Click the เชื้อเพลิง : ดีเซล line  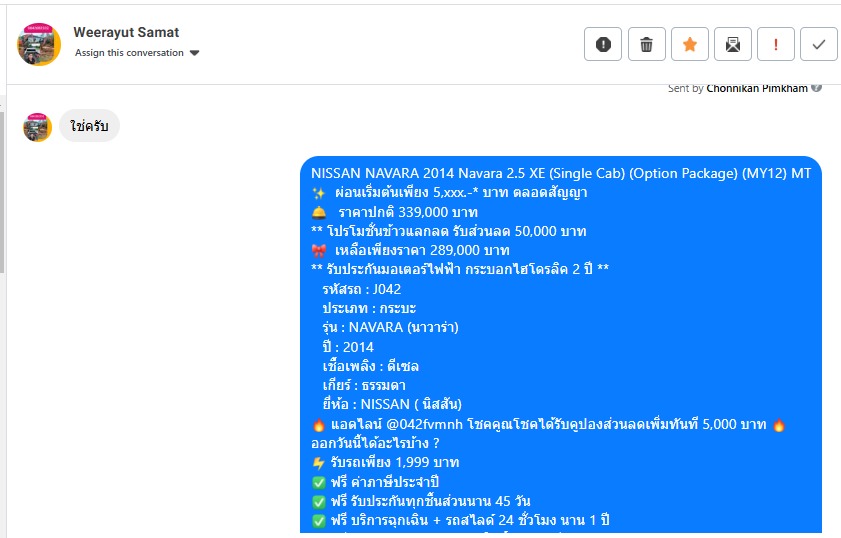[371, 366]
